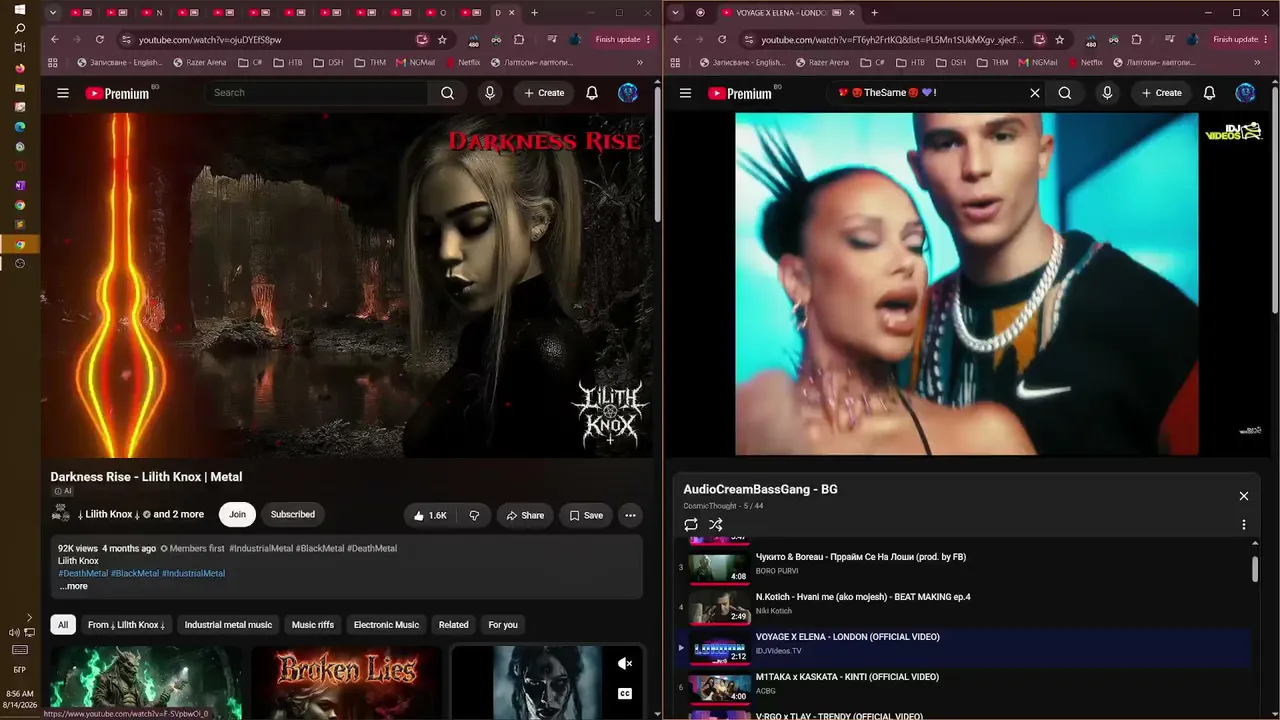This screenshot has width=1280, height=720.
Task: Reload the VOYAGE X ELENA page
Action: pos(722,40)
